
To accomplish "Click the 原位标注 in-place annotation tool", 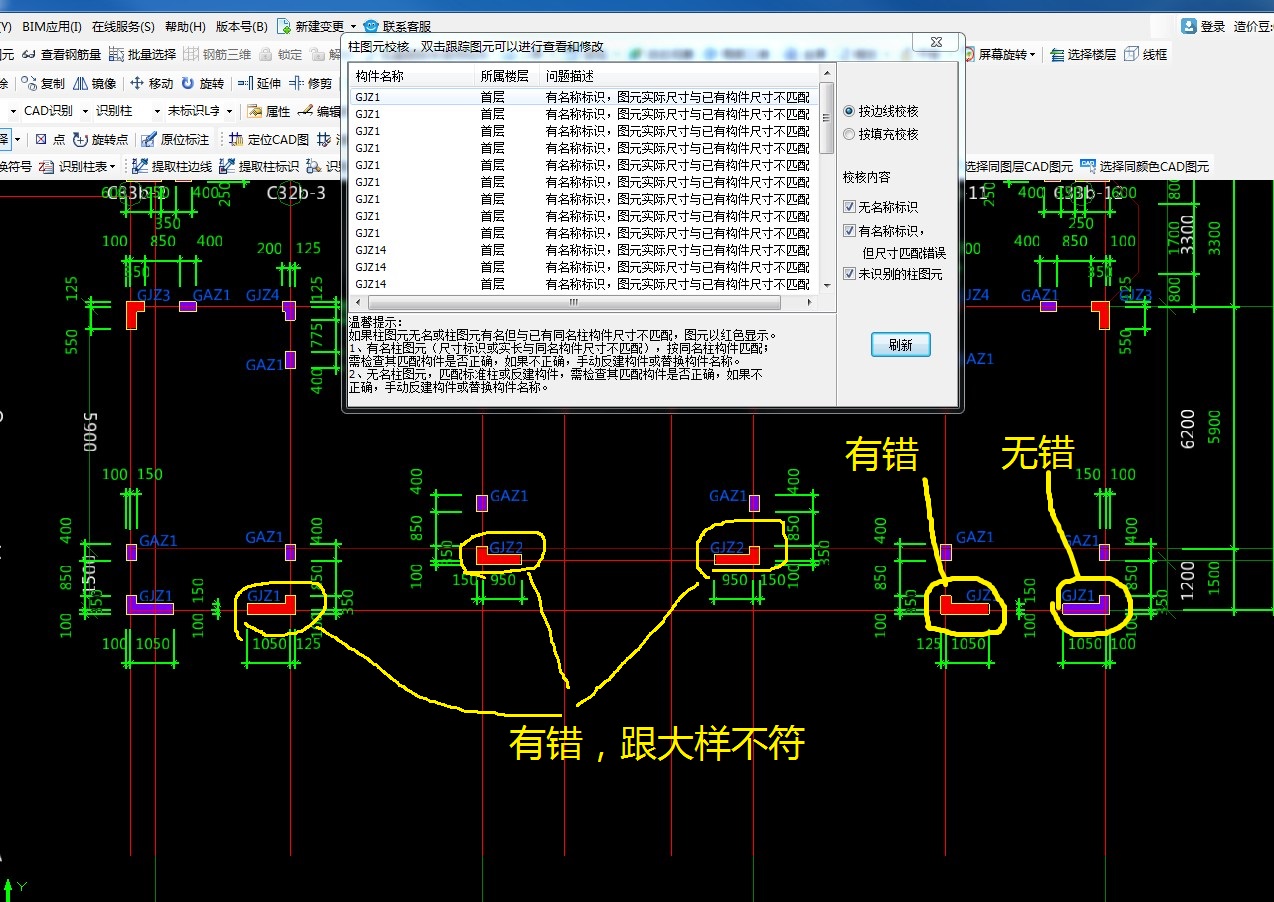I will (175, 139).
